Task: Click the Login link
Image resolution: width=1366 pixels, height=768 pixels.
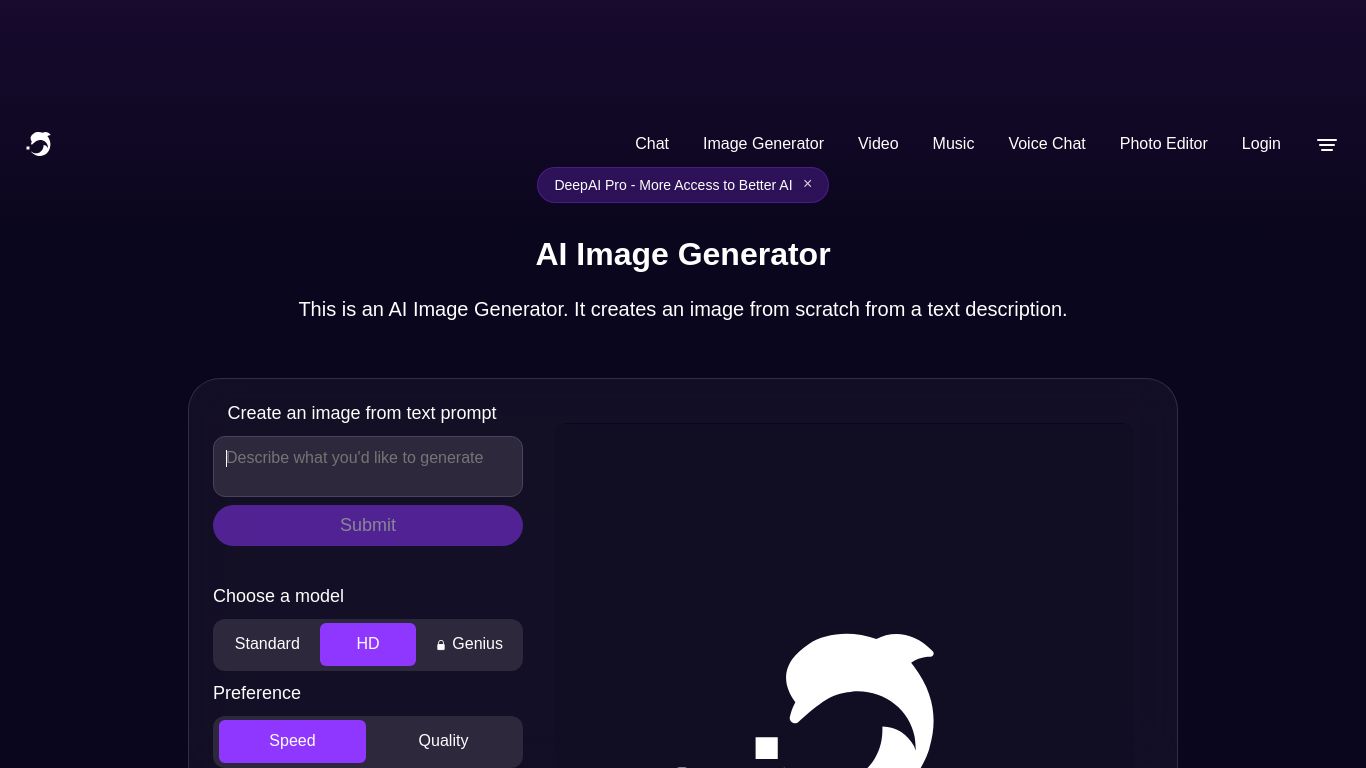Action: [1261, 144]
